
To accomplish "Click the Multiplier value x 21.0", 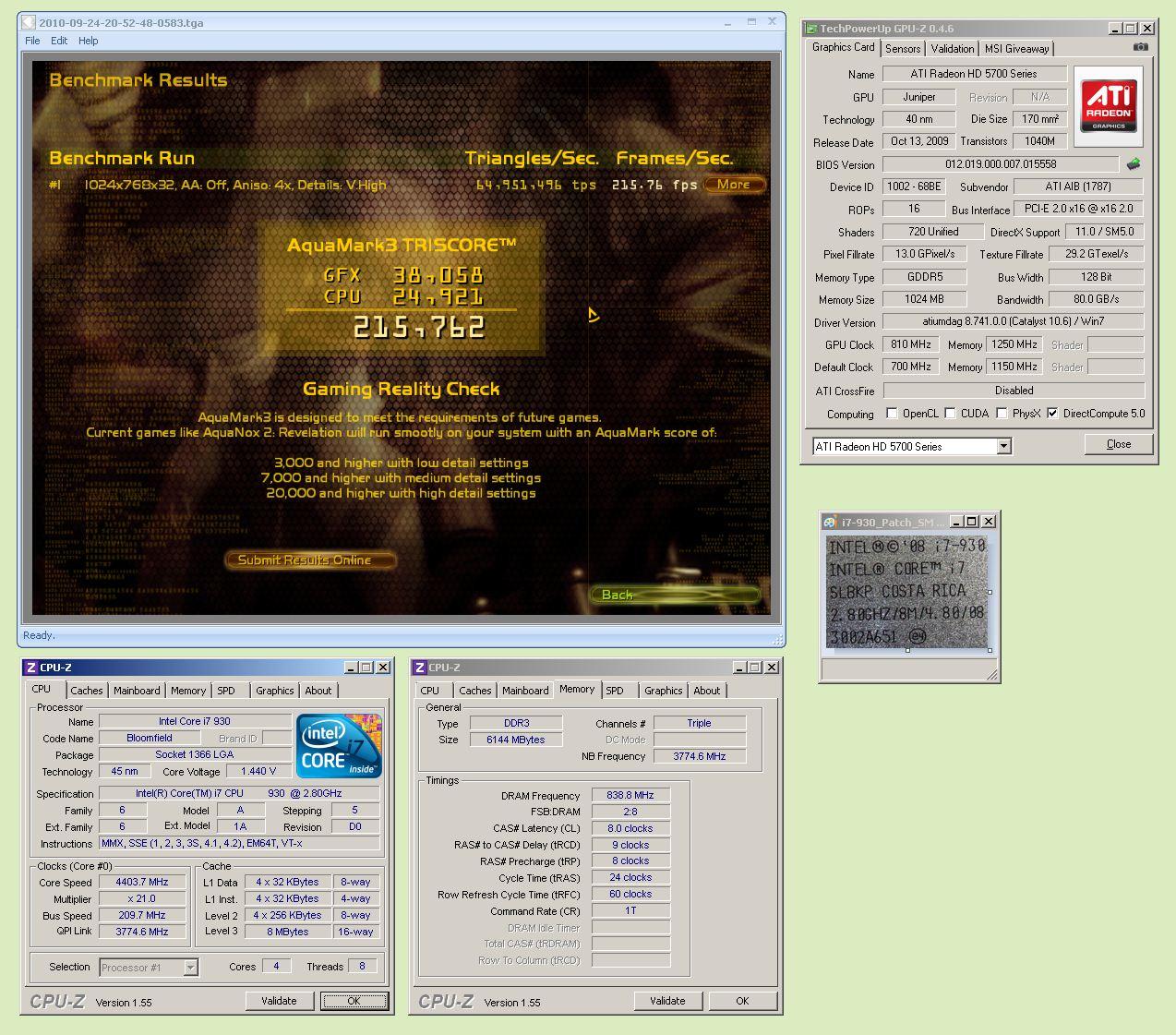I will [x=142, y=899].
